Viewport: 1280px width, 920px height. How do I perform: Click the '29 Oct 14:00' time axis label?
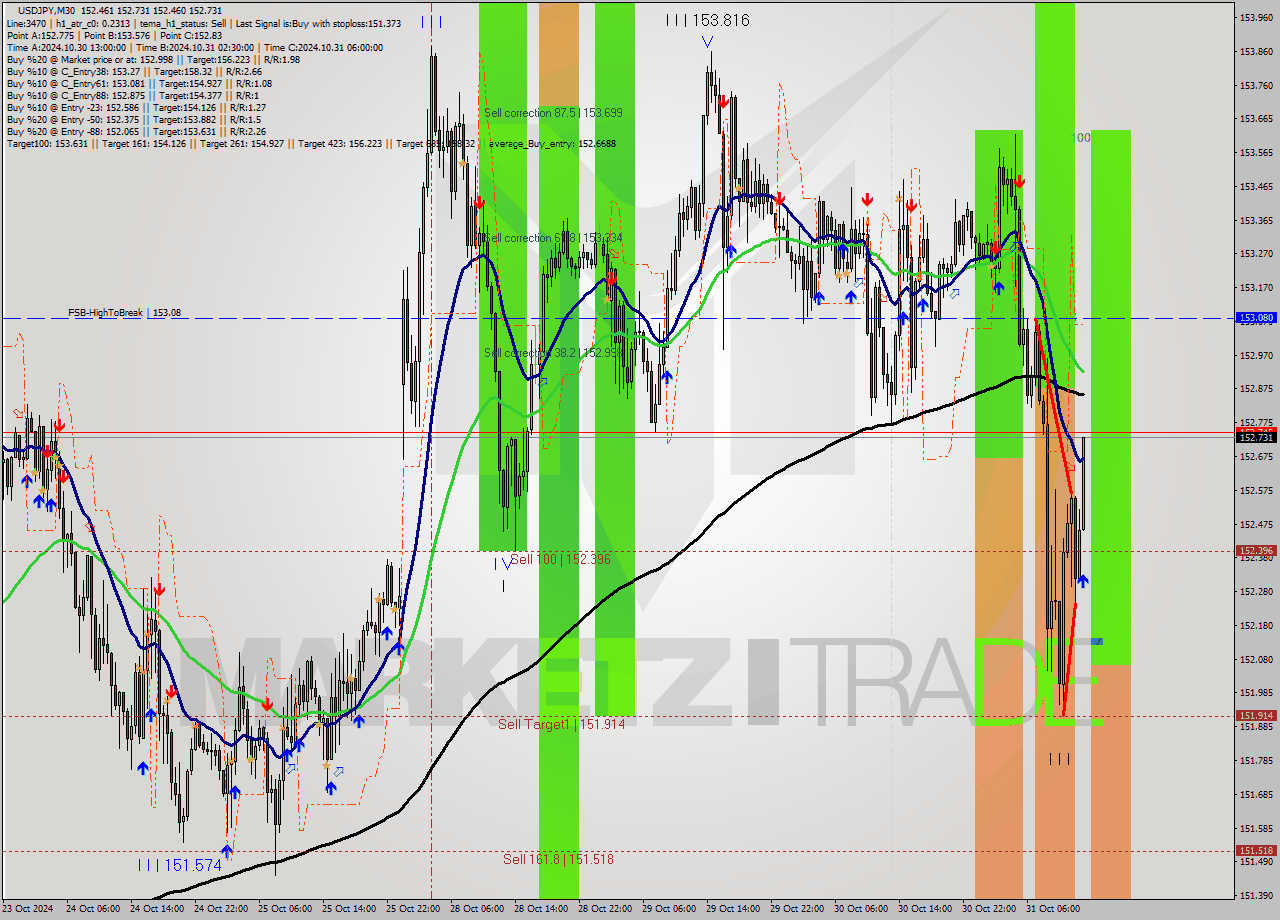733,909
